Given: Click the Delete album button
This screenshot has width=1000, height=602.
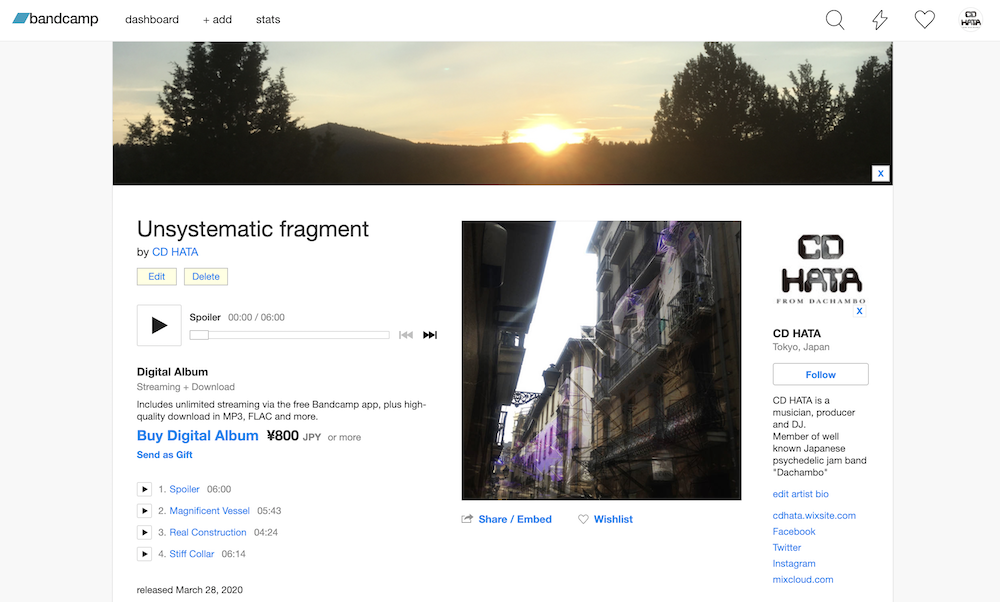Looking at the screenshot, I should (x=205, y=277).
